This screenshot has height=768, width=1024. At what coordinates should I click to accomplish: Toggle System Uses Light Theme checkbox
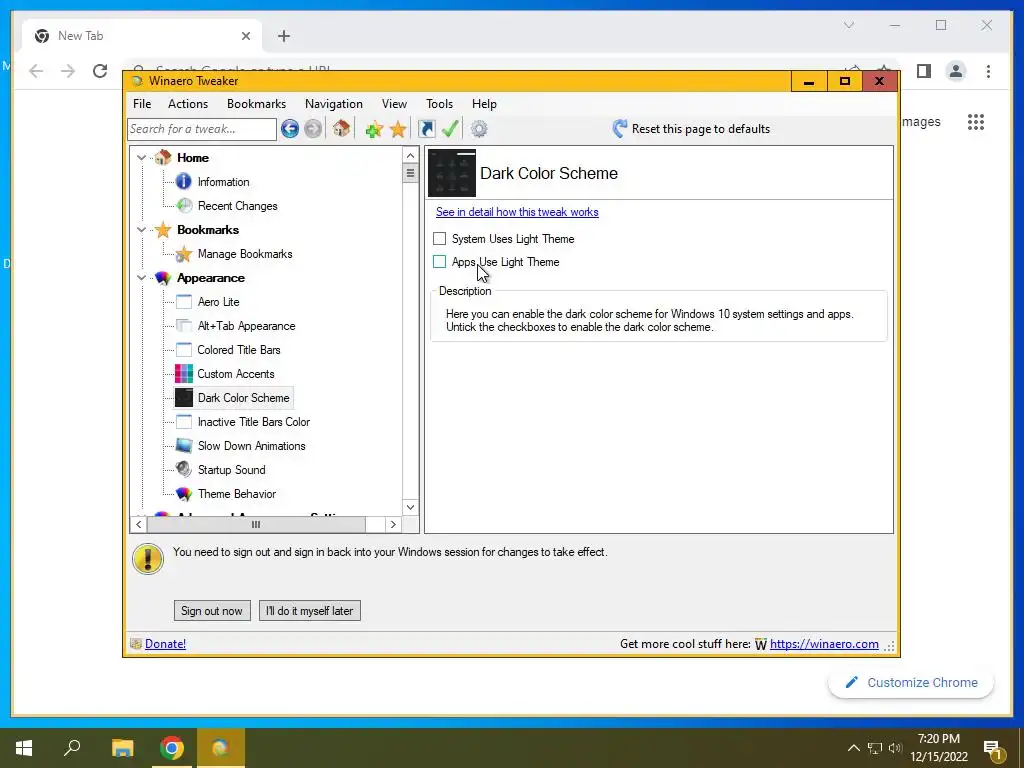coord(440,238)
